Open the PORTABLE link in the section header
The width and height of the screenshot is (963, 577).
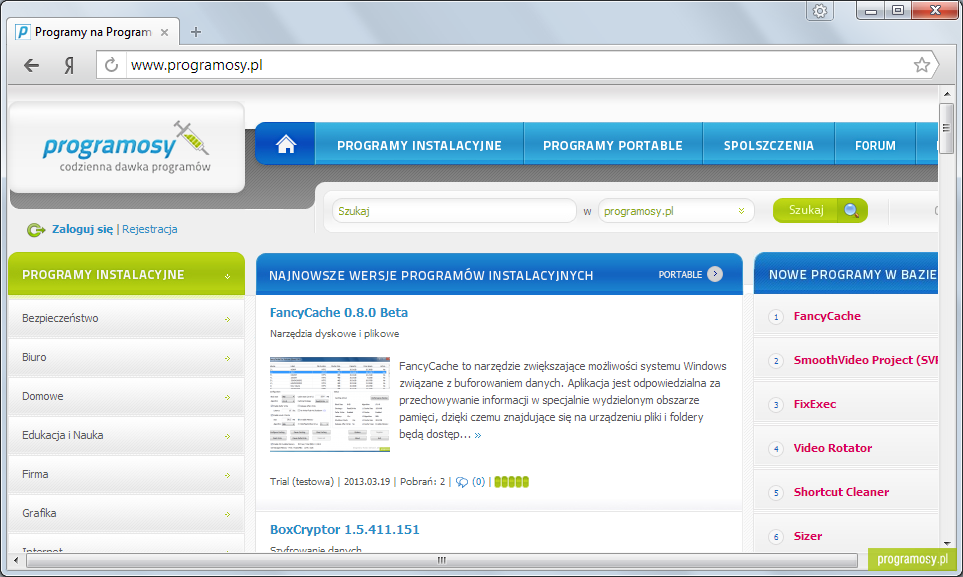[x=680, y=275]
